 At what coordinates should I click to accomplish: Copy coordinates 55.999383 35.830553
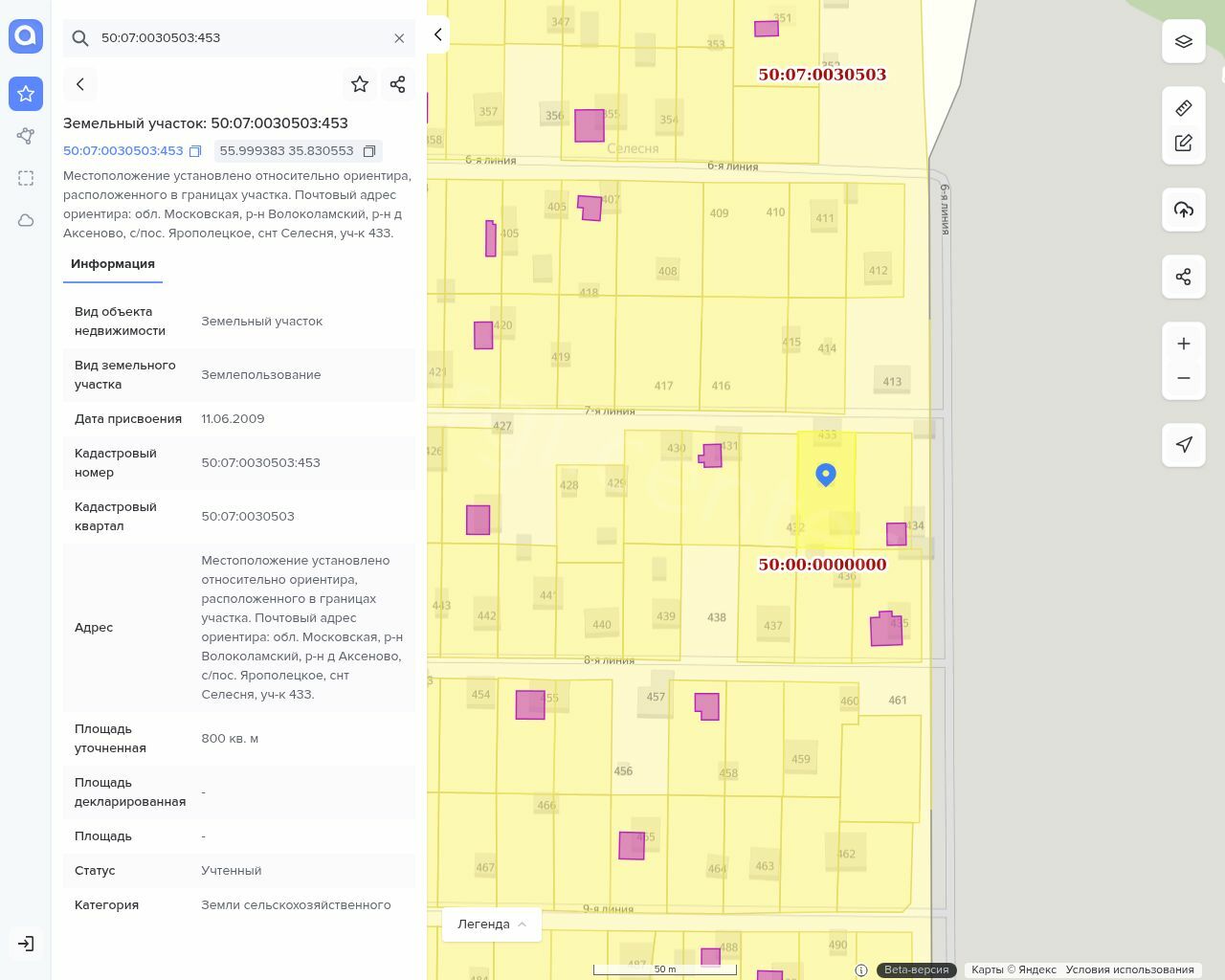pyautogui.click(x=369, y=151)
